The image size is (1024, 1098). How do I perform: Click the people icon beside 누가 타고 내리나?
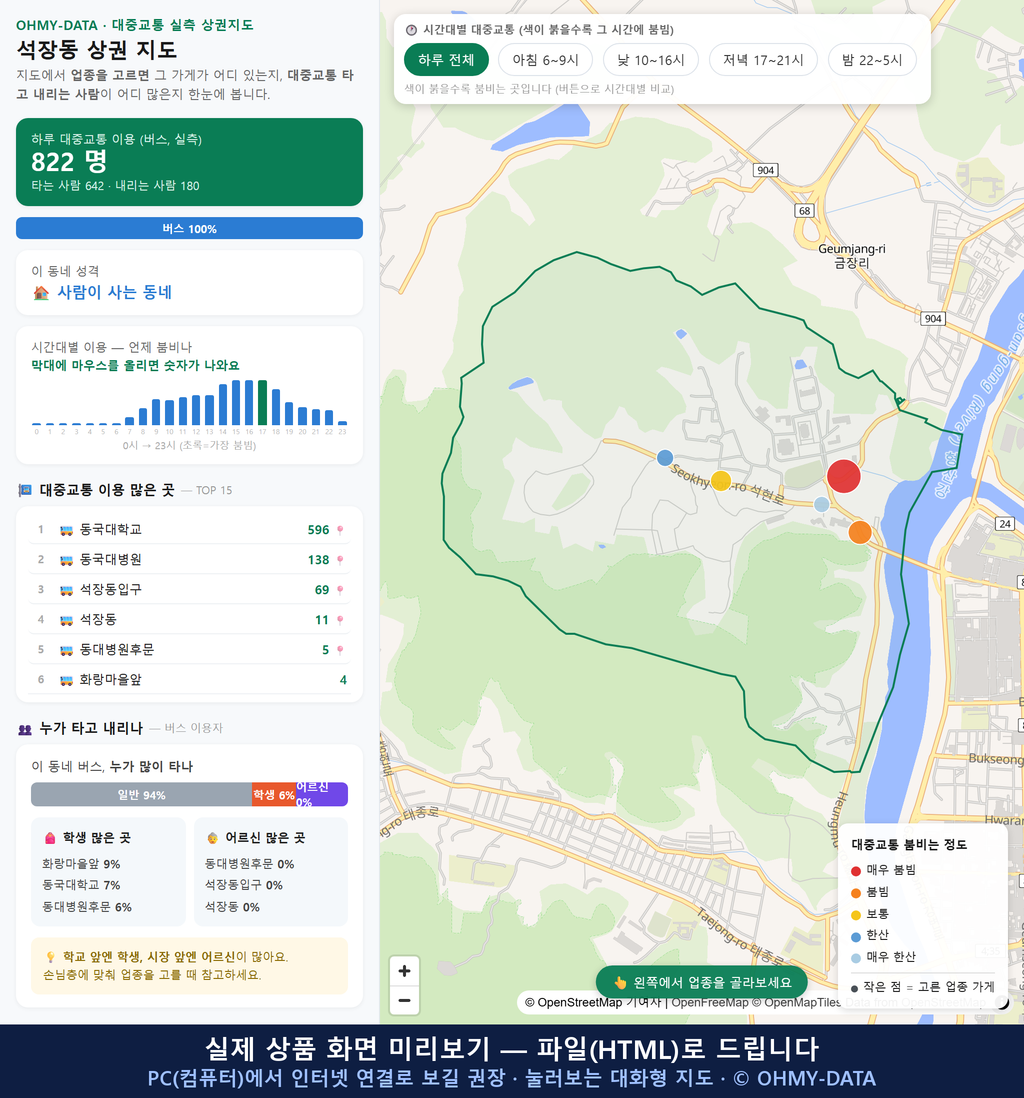[x=25, y=729]
